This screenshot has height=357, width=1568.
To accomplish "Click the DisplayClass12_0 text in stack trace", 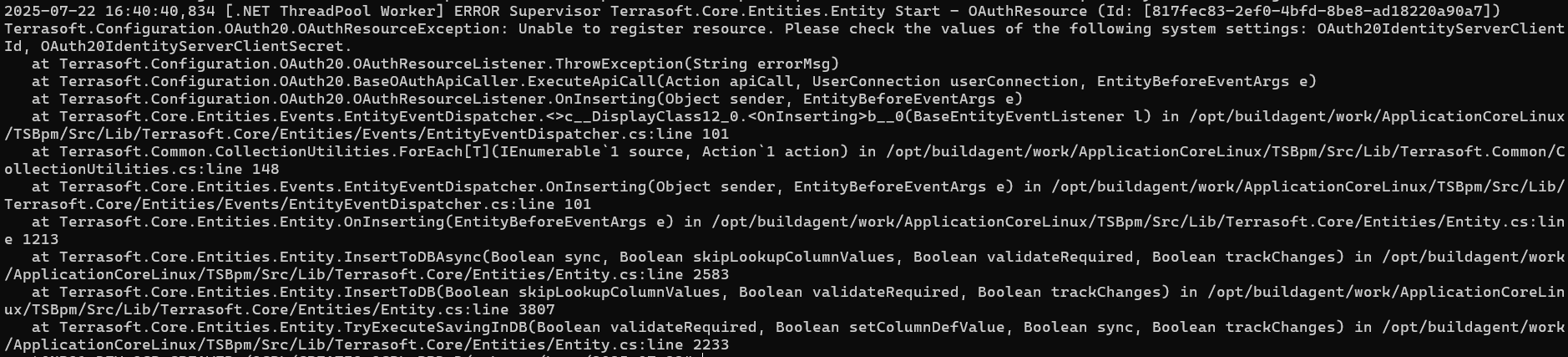I will tap(665, 116).
